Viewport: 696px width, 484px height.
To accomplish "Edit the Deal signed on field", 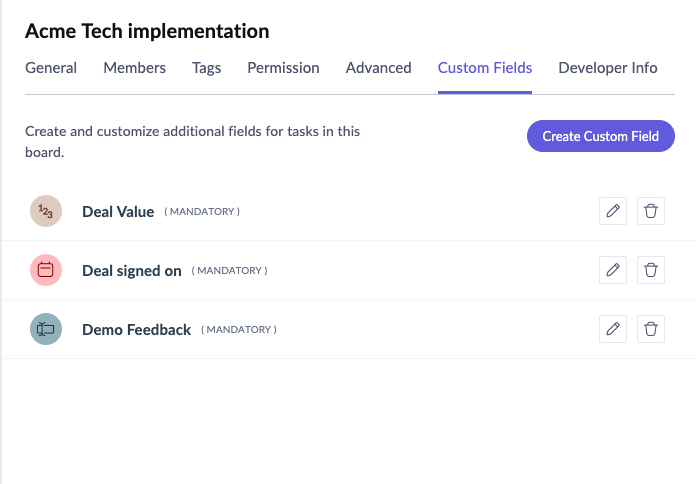I will (613, 270).
